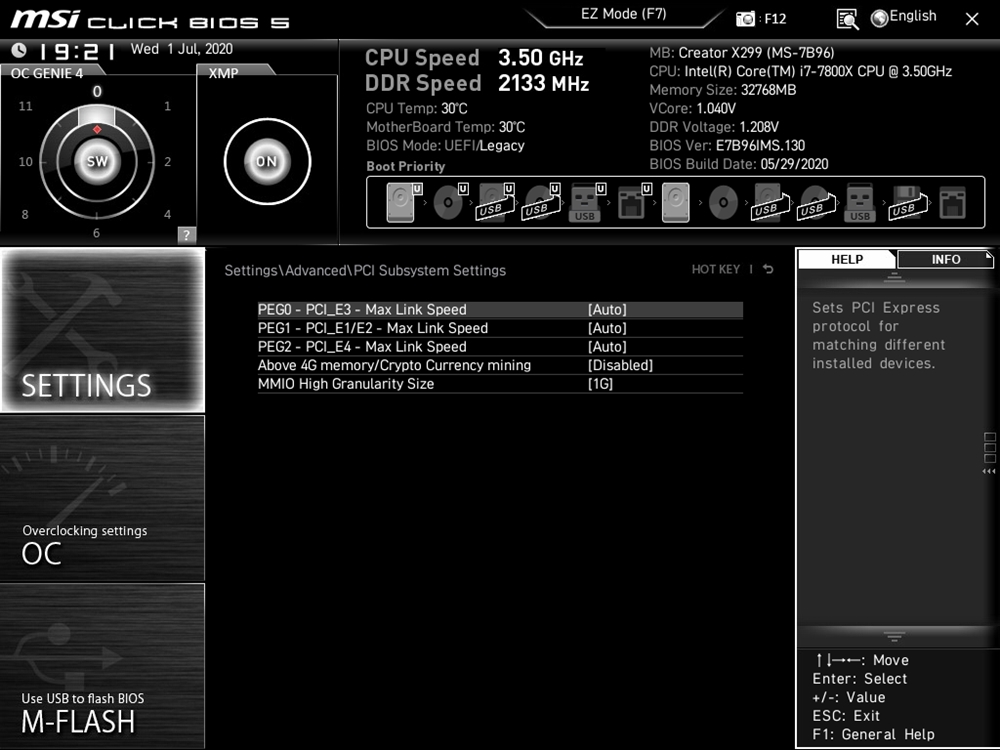Switch to the HELP tab

pos(847,260)
